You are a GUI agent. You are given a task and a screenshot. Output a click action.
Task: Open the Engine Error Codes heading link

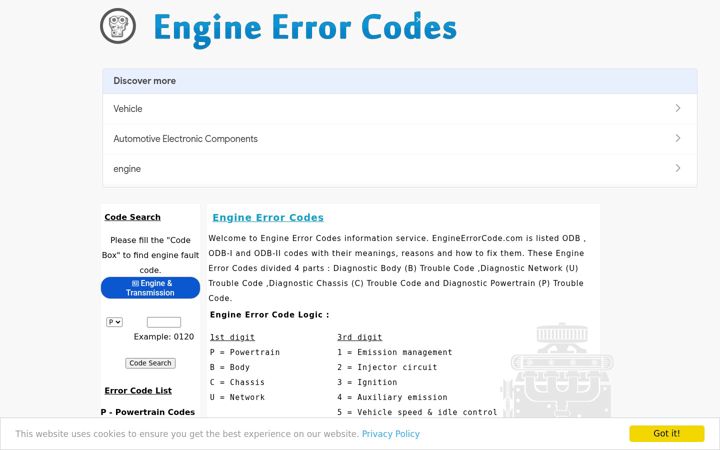268,218
